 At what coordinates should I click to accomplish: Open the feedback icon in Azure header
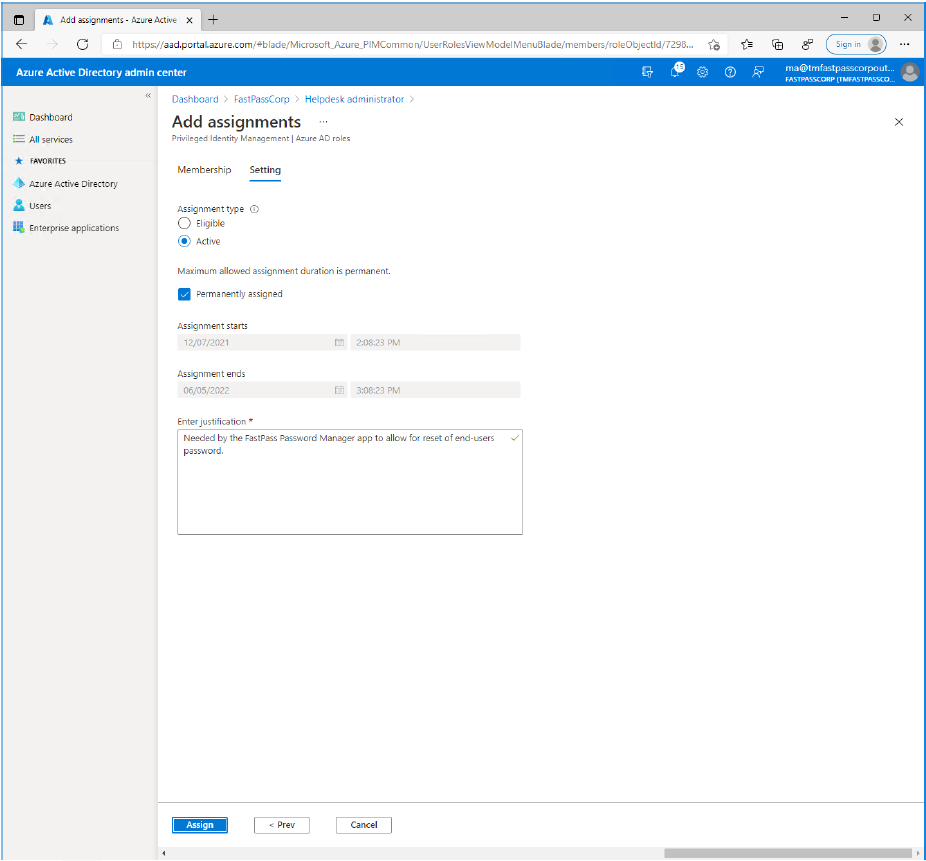tap(758, 72)
